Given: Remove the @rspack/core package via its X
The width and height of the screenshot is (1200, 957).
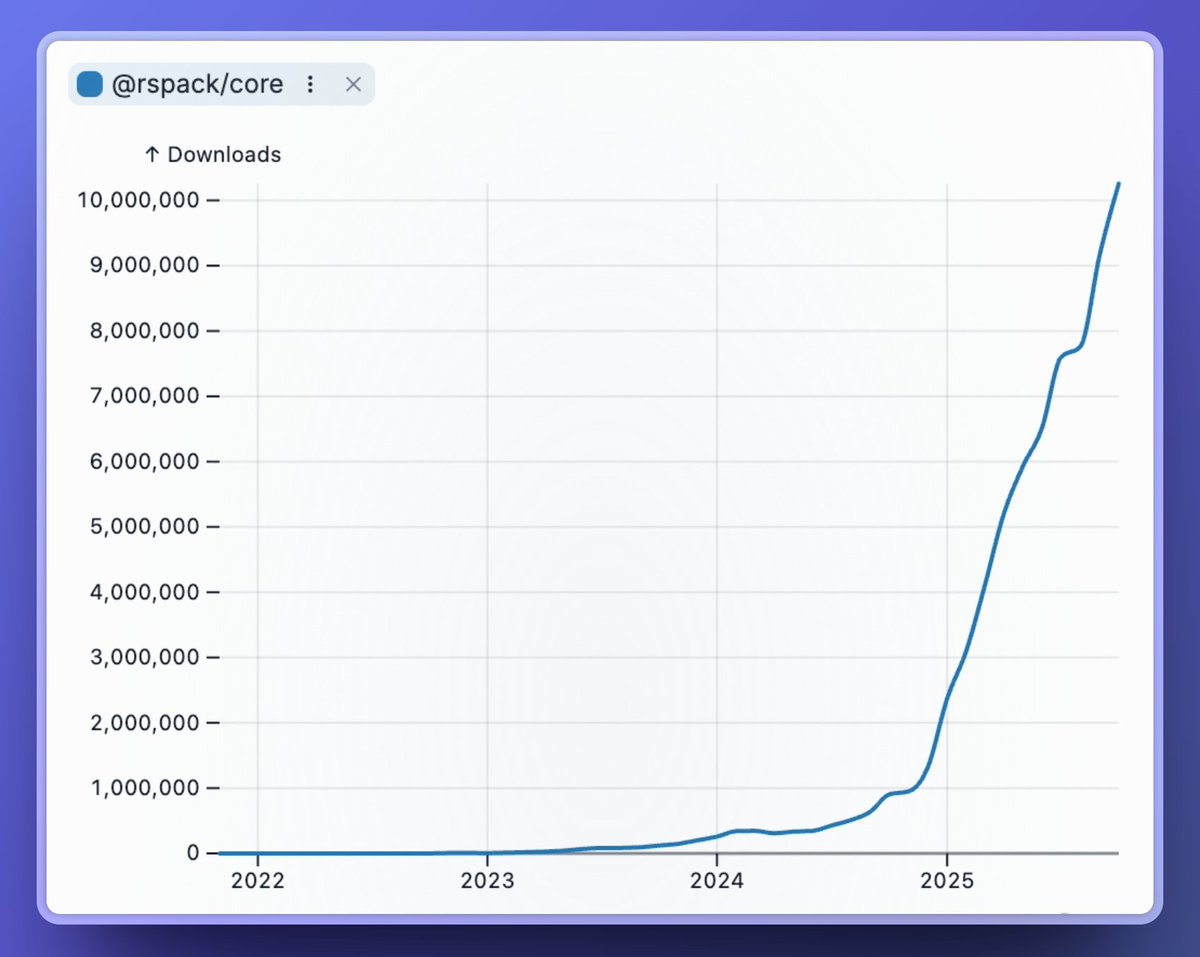Looking at the screenshot, I should click(x=352, y=84).
